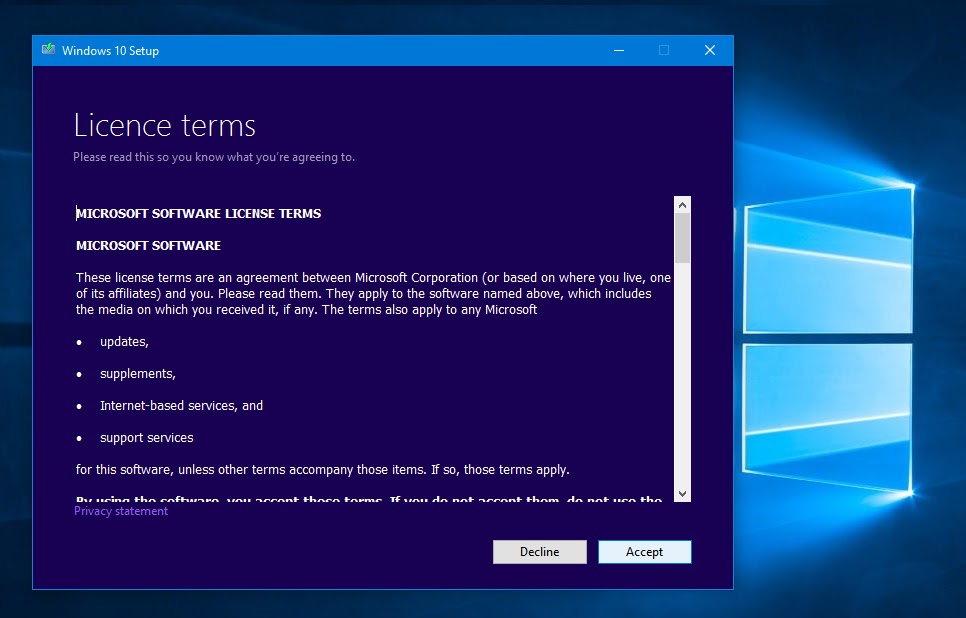This screenshot has height=618, width=966.
Task: Select the 'support services' bullet item
Action: pos(146,437)
